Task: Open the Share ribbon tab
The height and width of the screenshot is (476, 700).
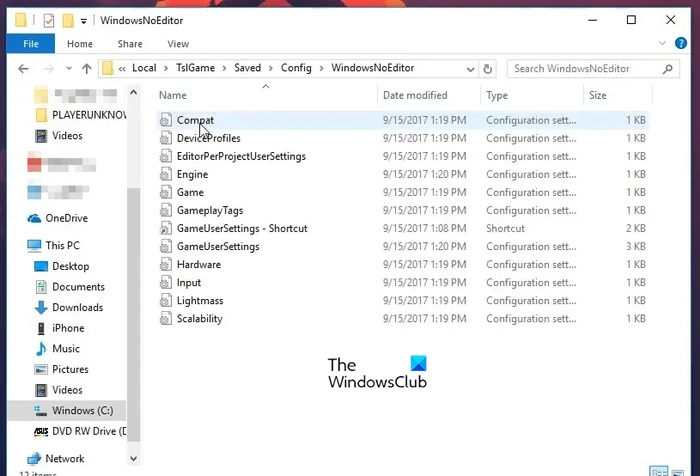Action: (130, 44)
